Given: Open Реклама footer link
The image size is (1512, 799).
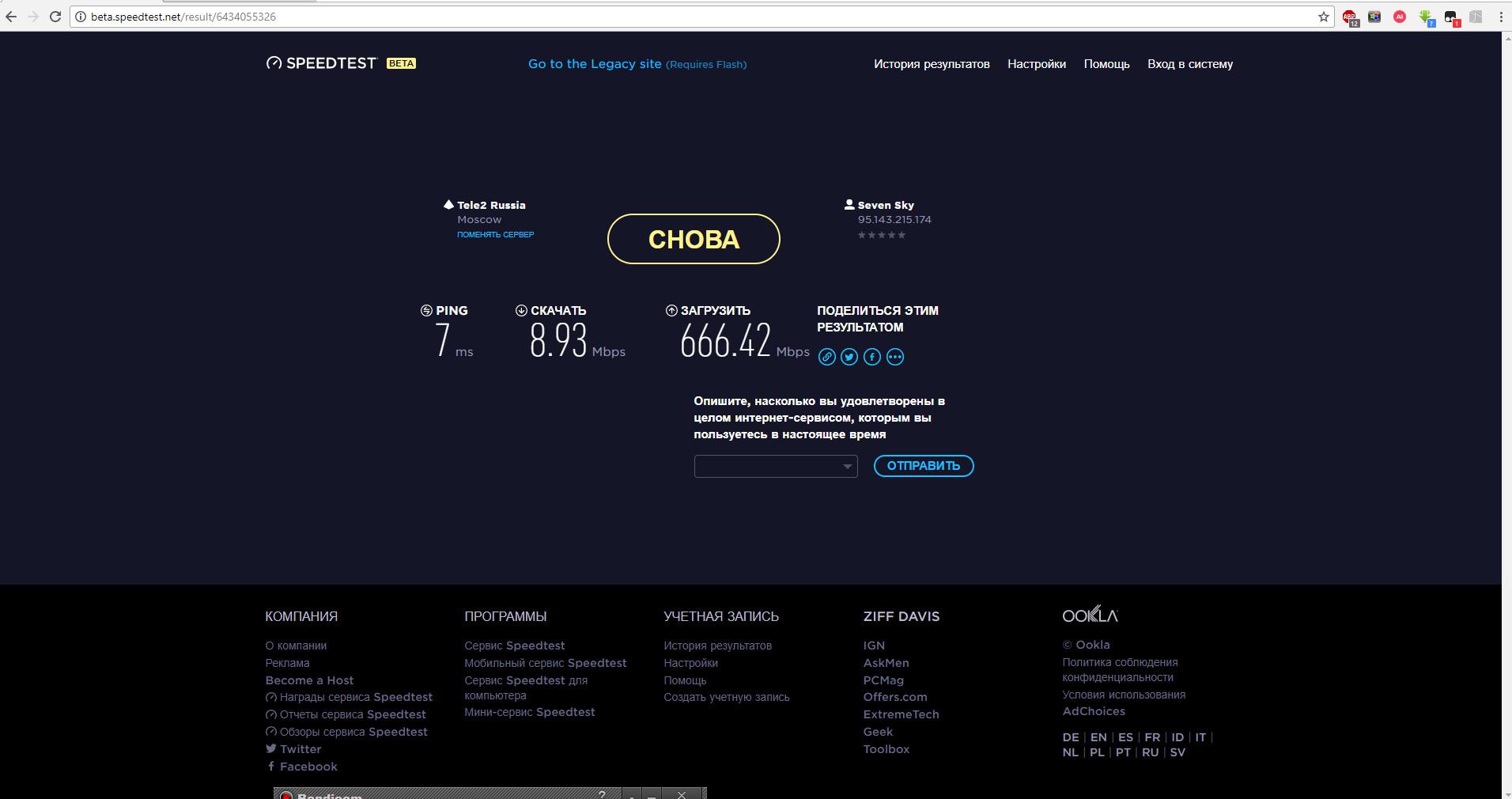Looking at the screenshot, I should click(287, 663).
